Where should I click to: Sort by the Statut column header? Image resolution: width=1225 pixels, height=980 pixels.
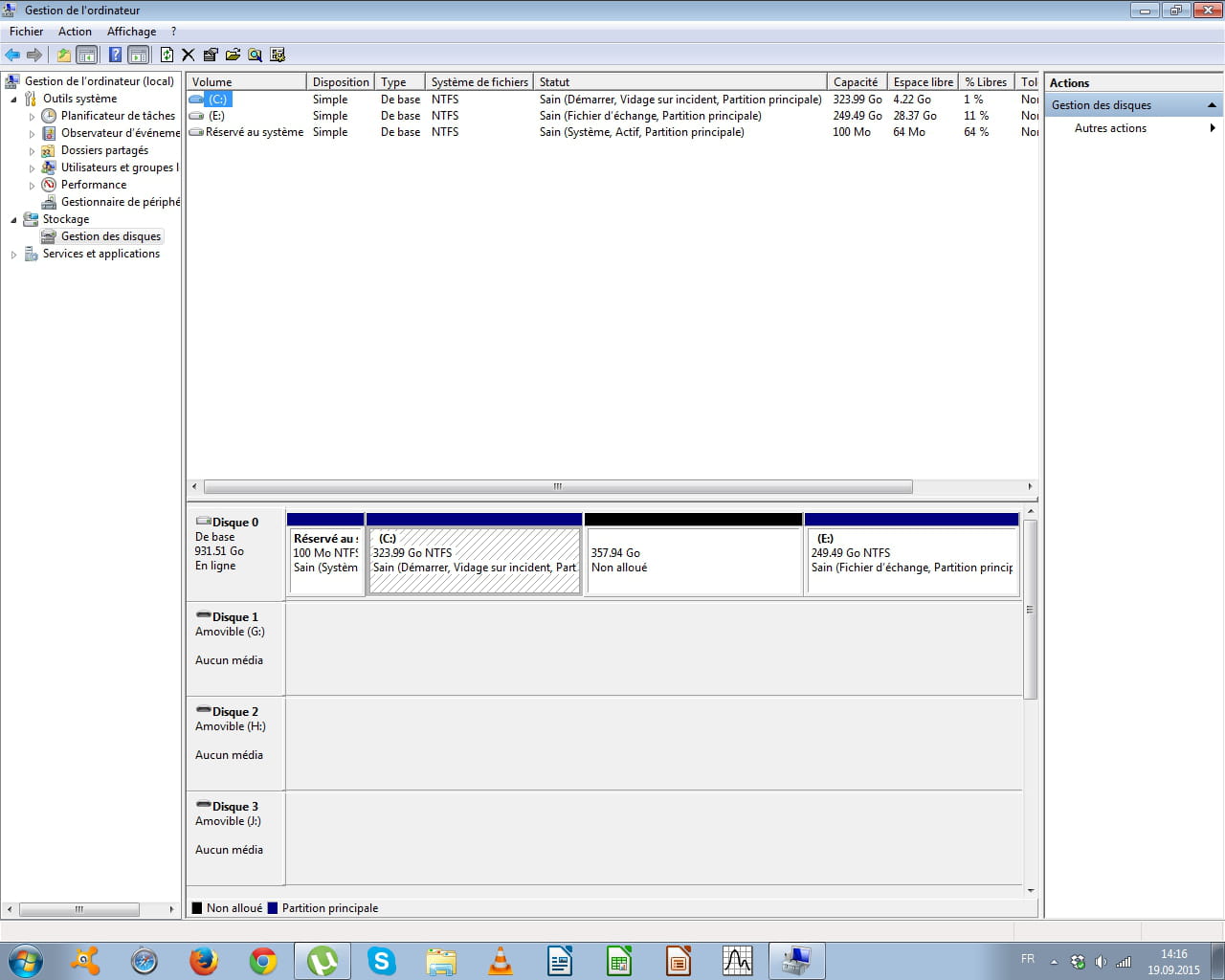click(x=679, y=82)
